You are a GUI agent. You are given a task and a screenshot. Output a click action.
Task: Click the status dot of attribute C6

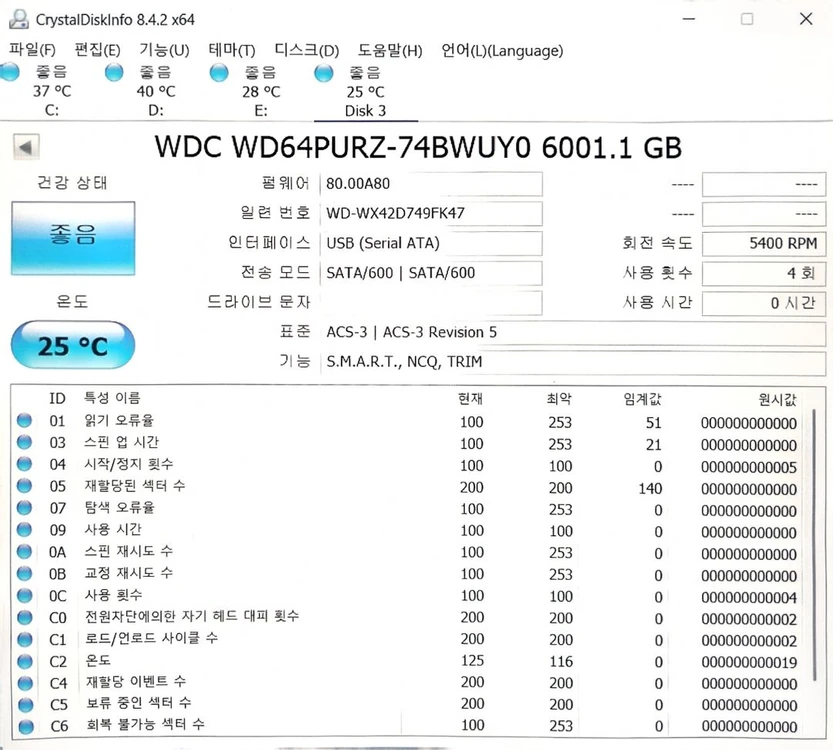pyautogui.click(x=26, y=726)
